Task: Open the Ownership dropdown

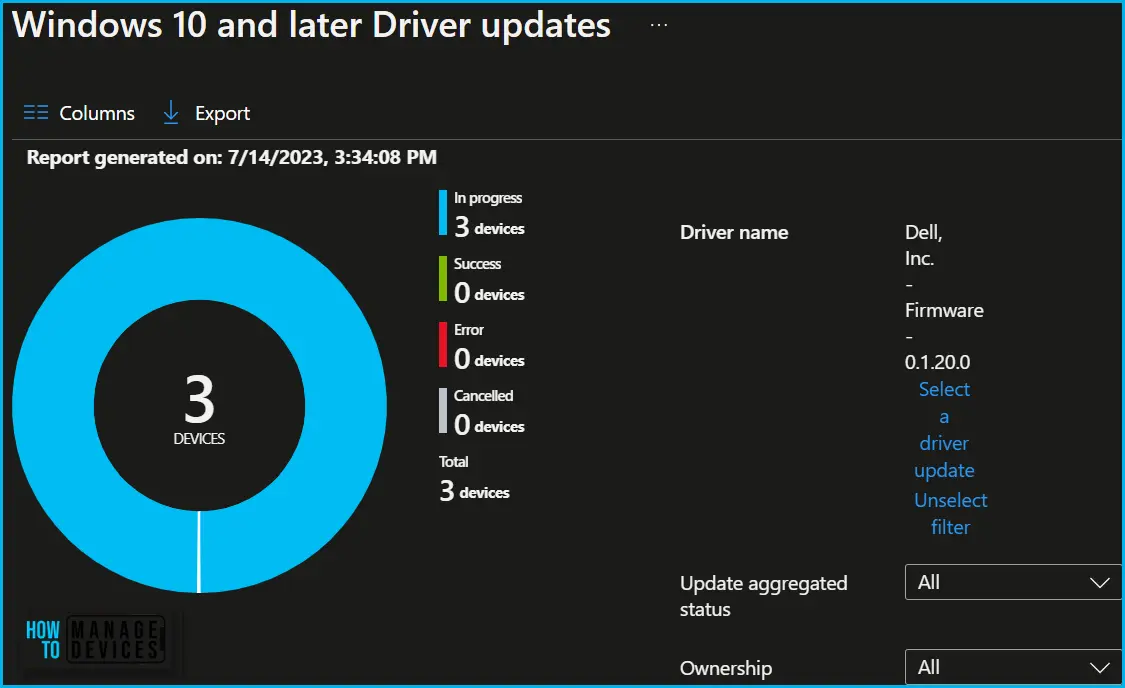Action: click(1013, 667)
